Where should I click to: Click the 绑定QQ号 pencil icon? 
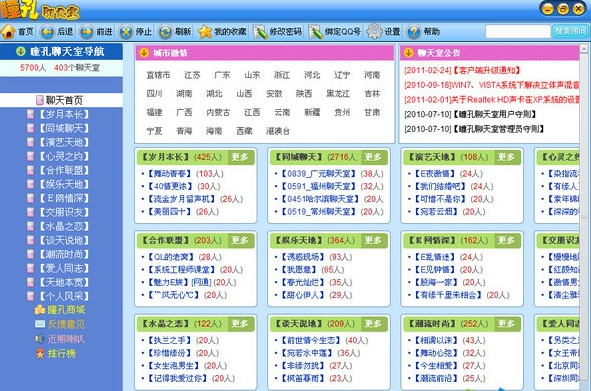click(x=316, y=32)
